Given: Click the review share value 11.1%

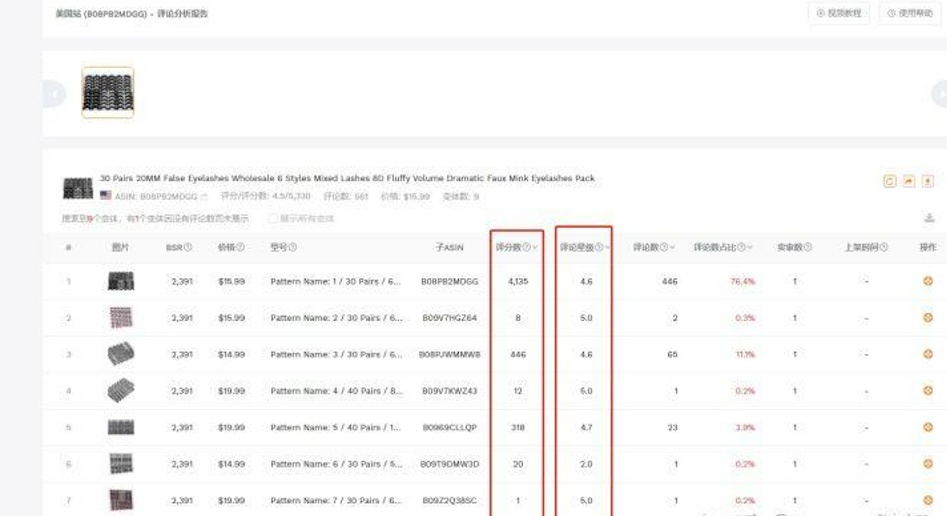Looking at the screenshot, I should 745,355.
